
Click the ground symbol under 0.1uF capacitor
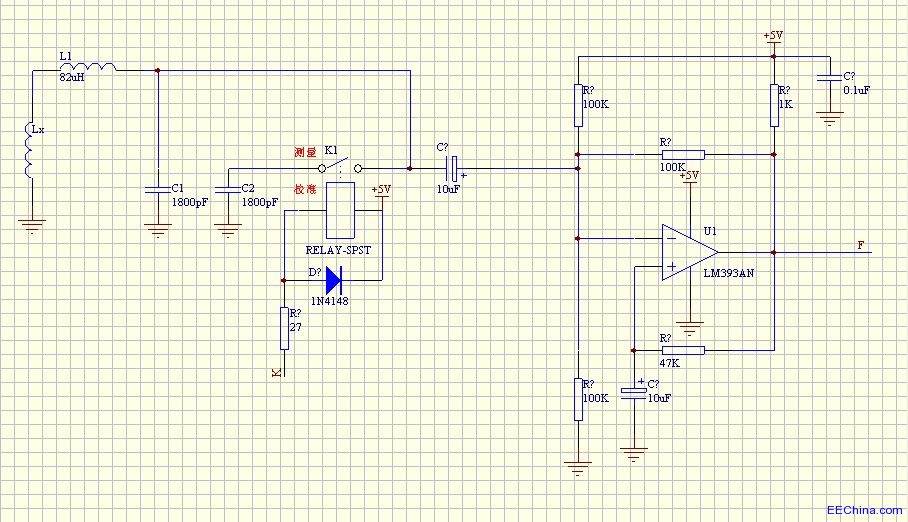tap(830, 119)
